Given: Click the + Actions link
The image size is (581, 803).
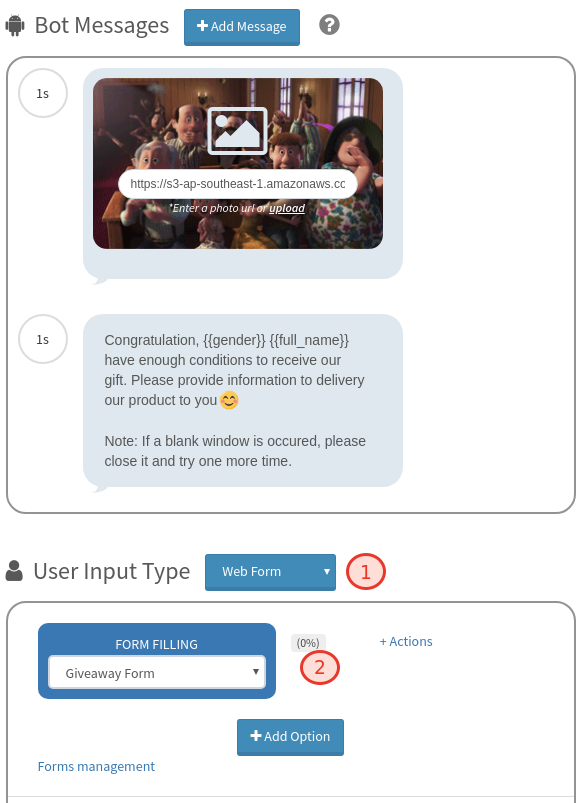Looking at the screenshot, I should click(406, 641).
